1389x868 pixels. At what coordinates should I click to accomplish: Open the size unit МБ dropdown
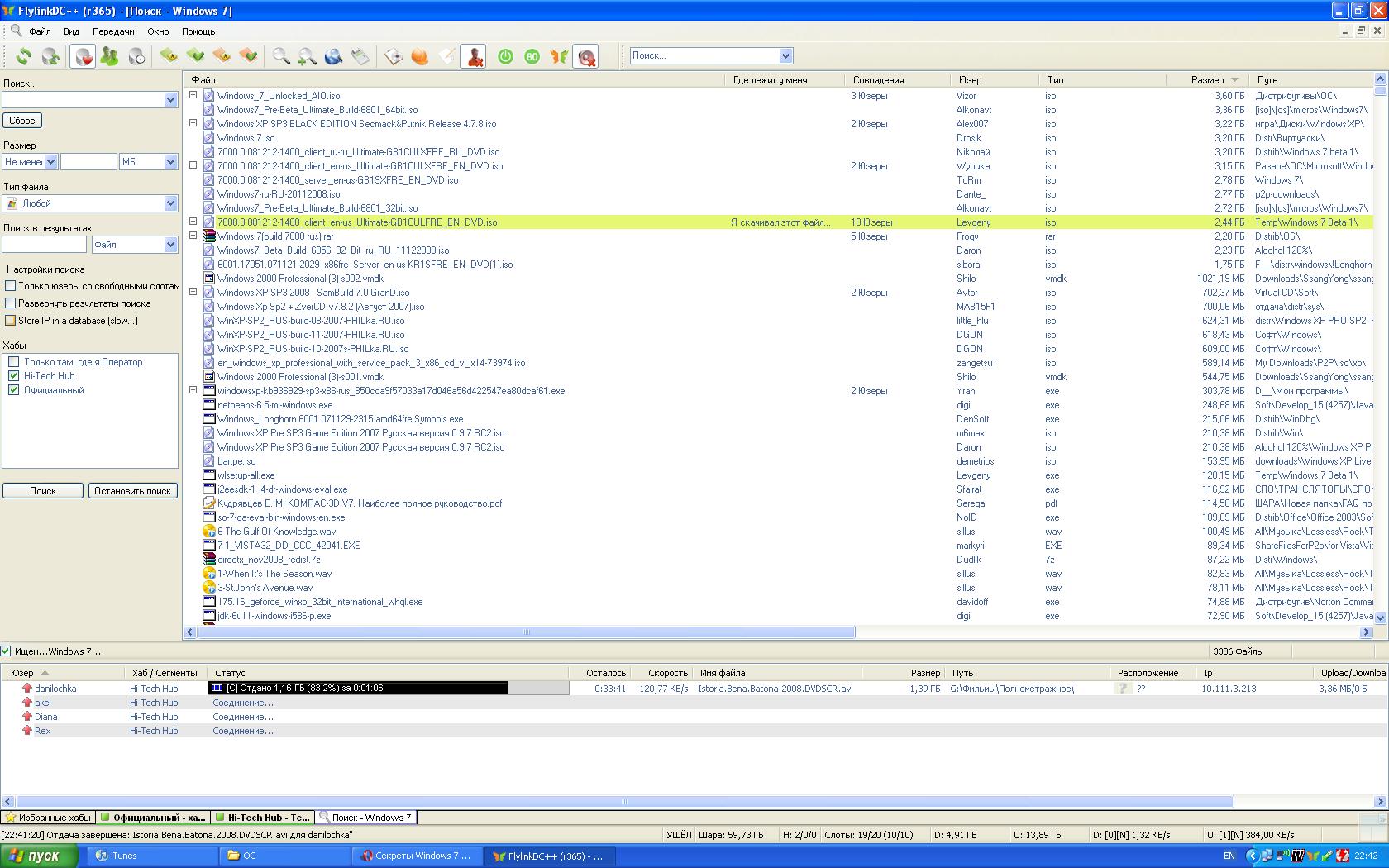coord(170,162)
